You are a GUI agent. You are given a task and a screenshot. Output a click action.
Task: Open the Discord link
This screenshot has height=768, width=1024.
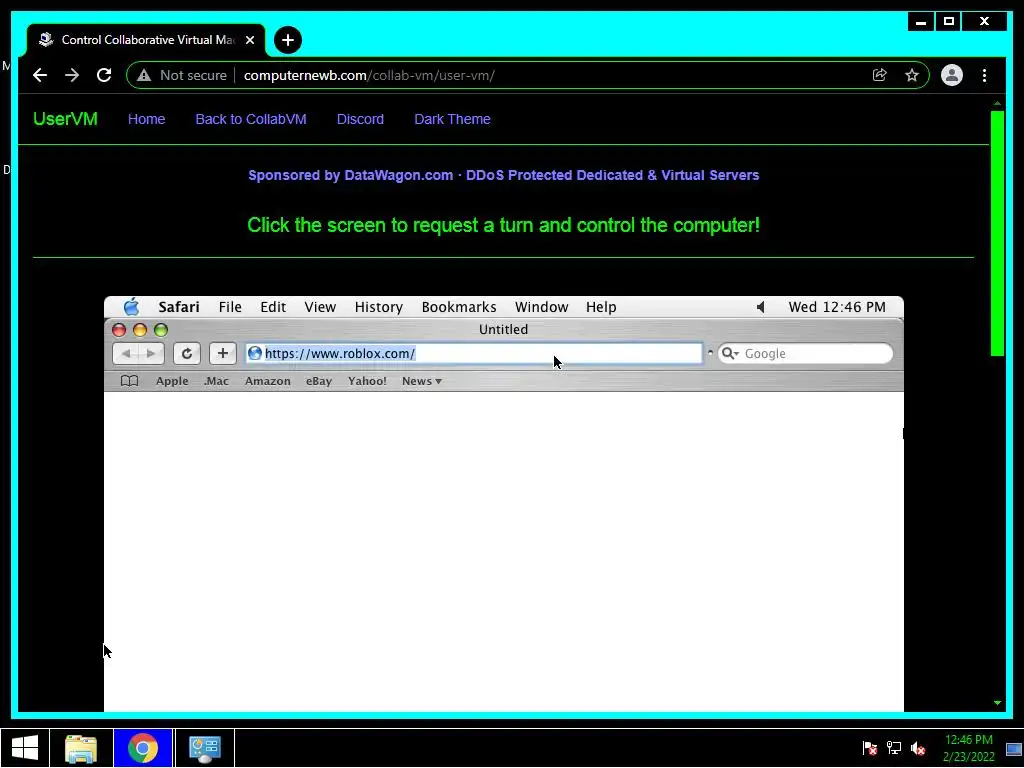coord(360,119)
